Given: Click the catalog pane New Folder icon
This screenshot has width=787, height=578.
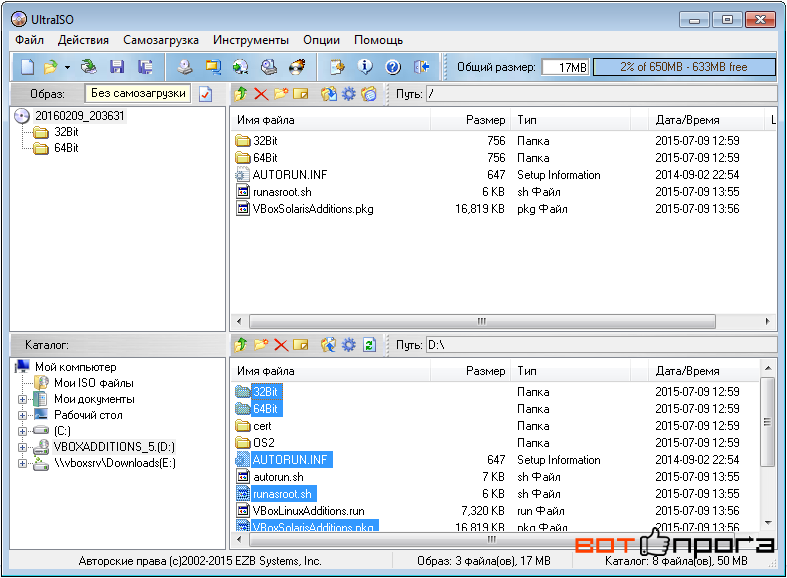Looking at the screenshot, I should coord(261,345).
